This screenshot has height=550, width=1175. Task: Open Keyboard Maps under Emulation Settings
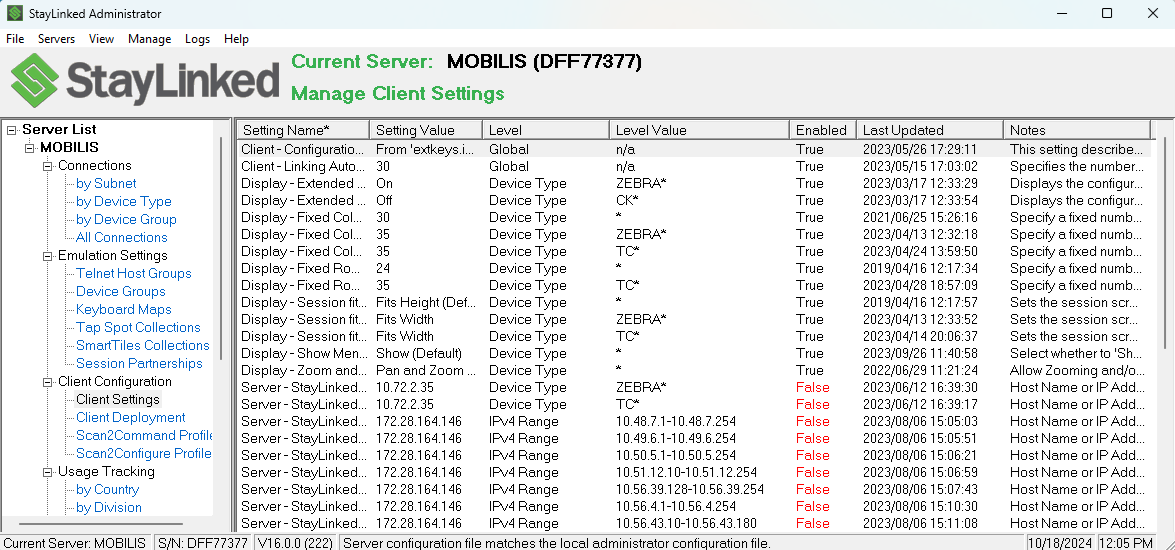(123, 310)
